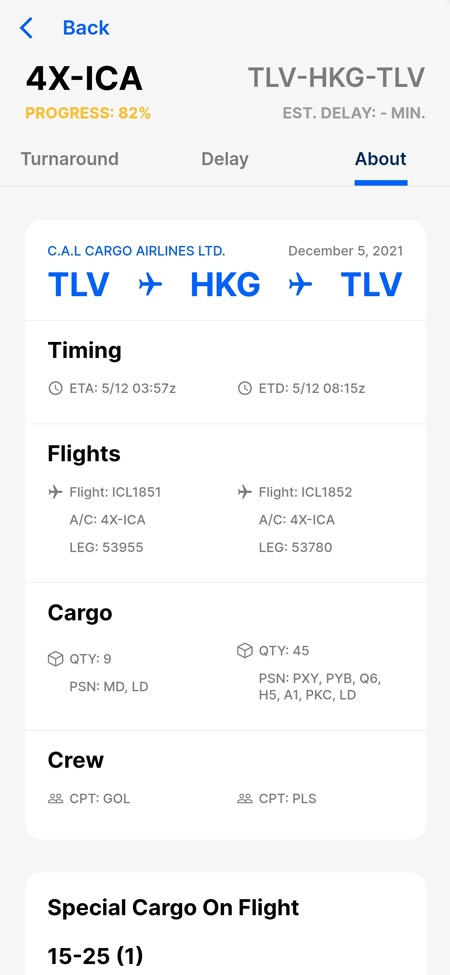Click the airplane icon between TLV and HKG

pyautogui.click(x=150, y=285)
